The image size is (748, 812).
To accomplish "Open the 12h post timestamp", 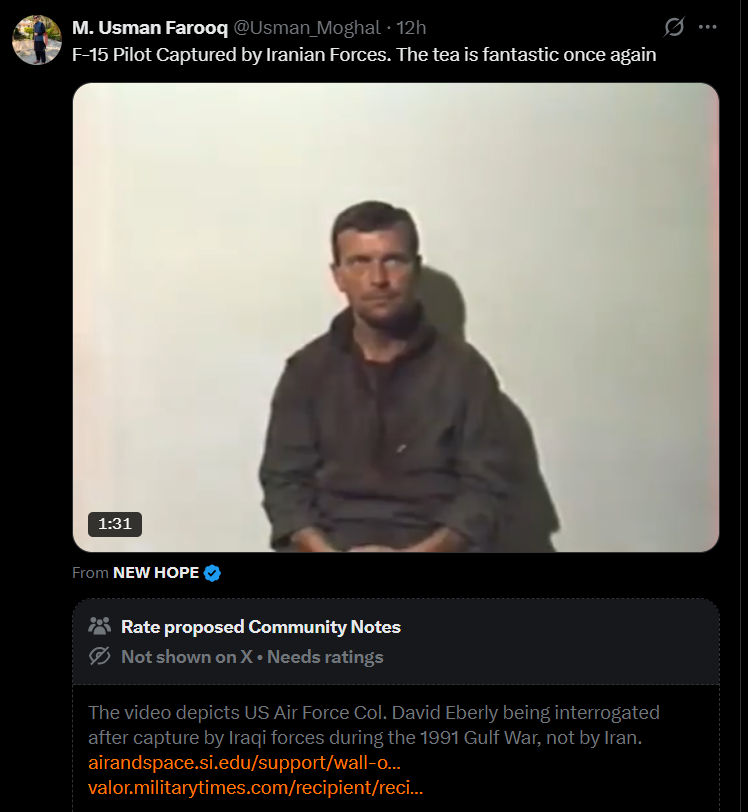I will point(411,27).
